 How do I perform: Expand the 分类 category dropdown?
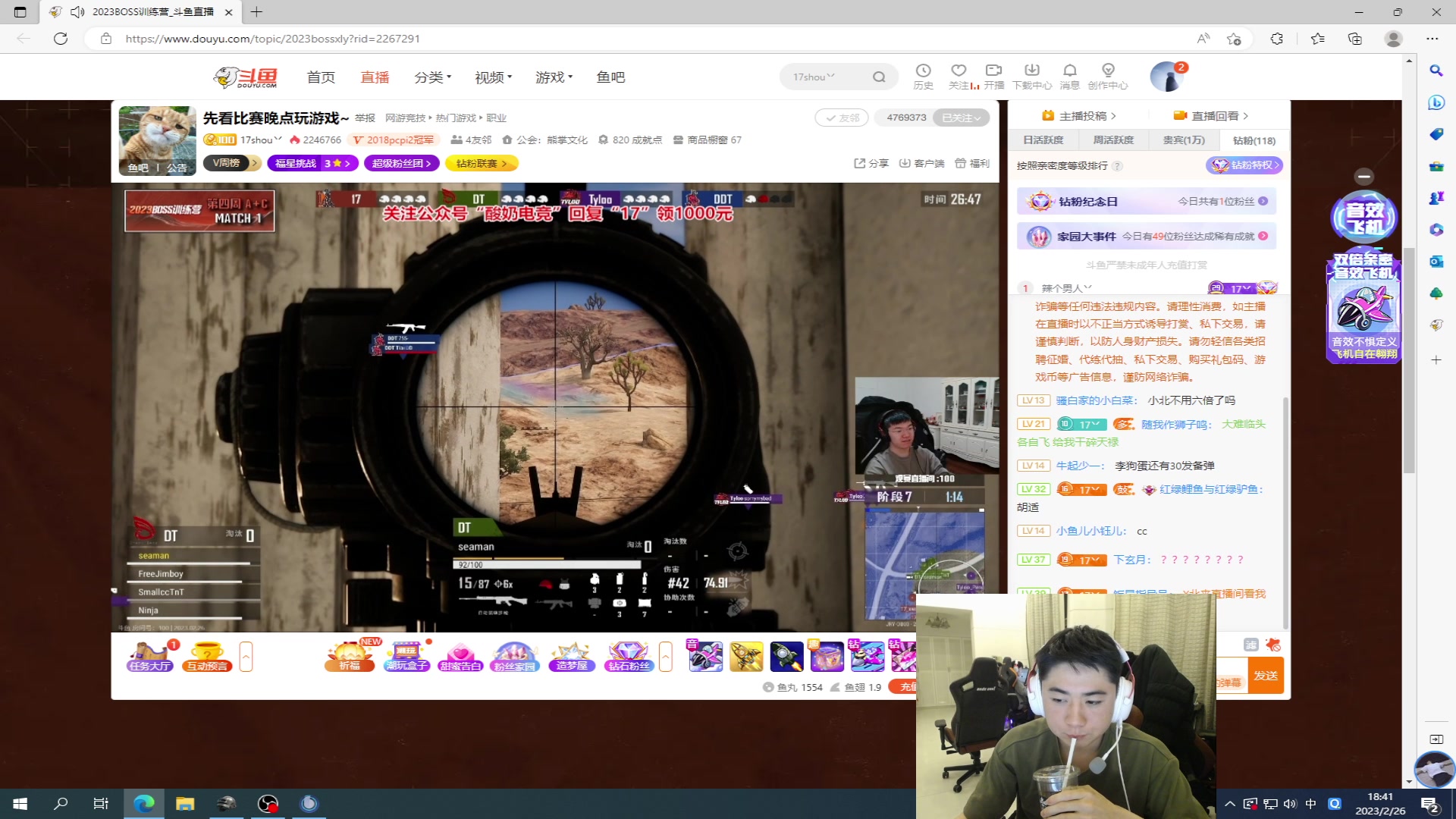pos(432,77)
